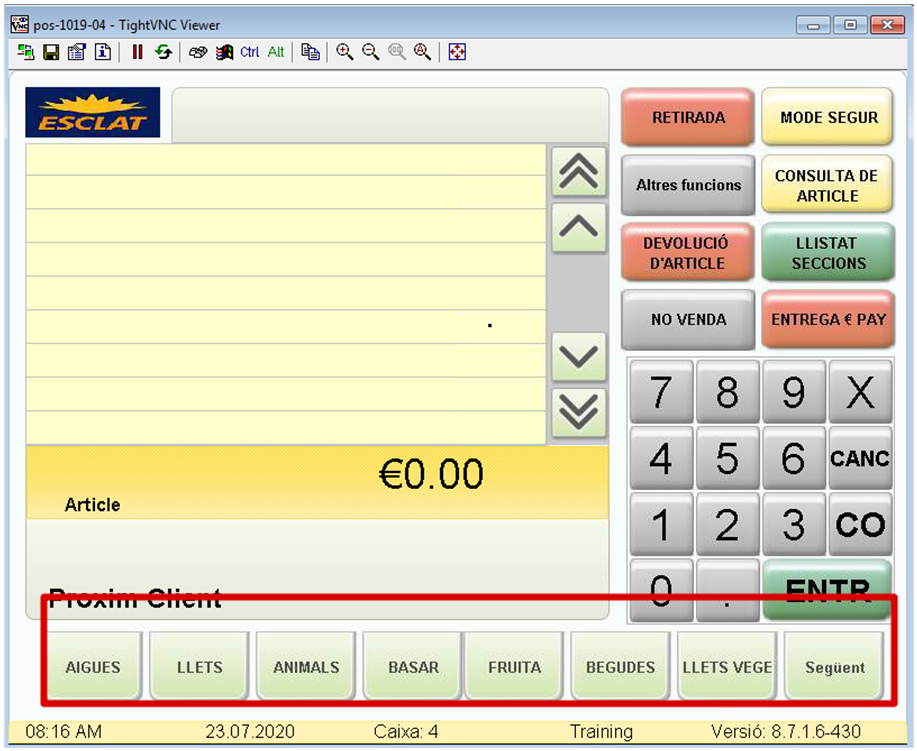Refresh the remote screen

pos(162,52)
